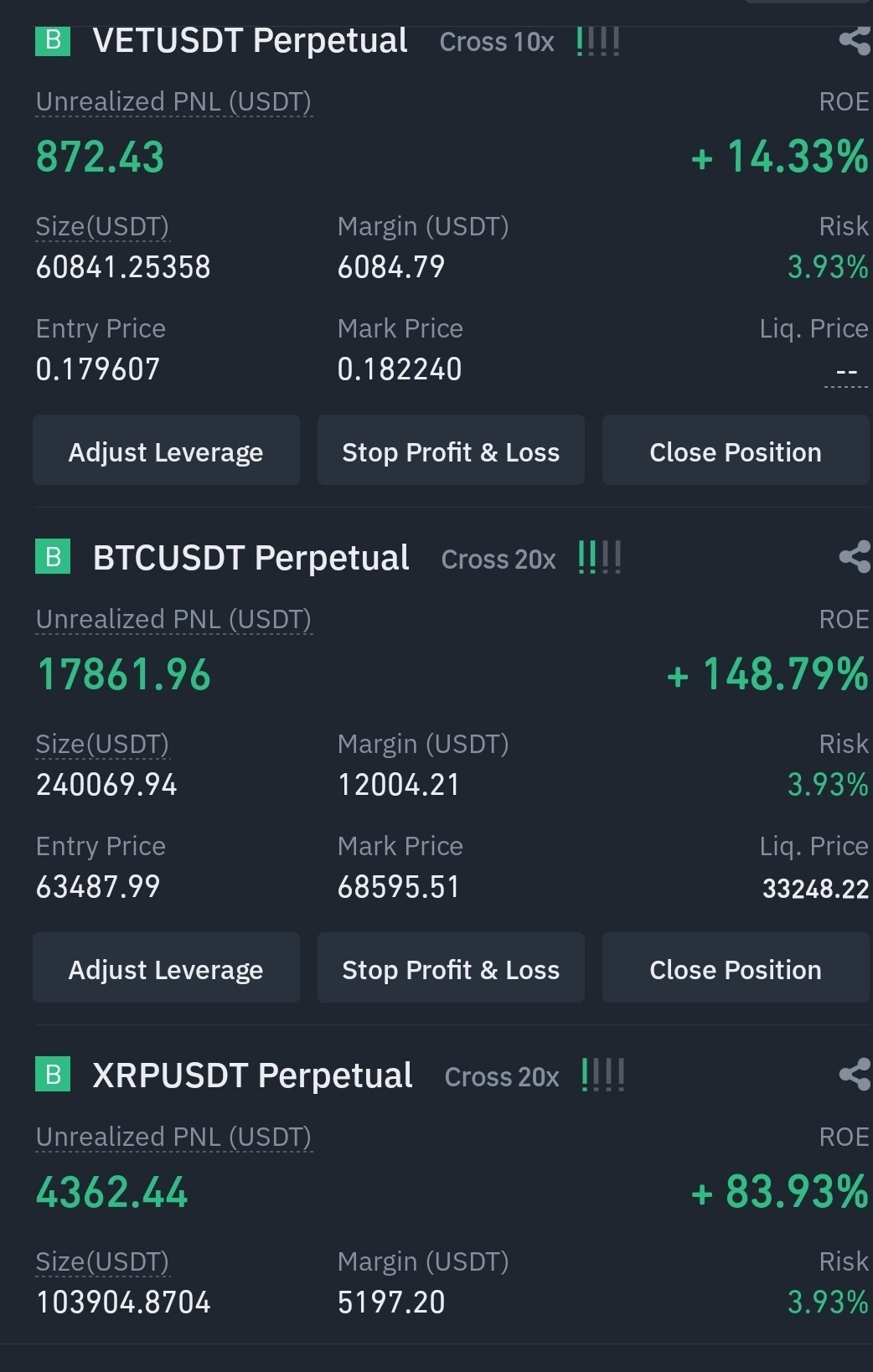Share the BTCUSDT position
The width and height of the screenshot is (873, 1372).
(854, 557)
